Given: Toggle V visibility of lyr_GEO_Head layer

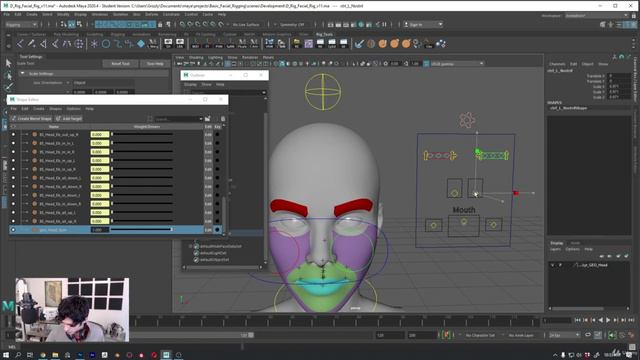Looking at the screenshot, I should pyautogui.click(x=553, y=265).
